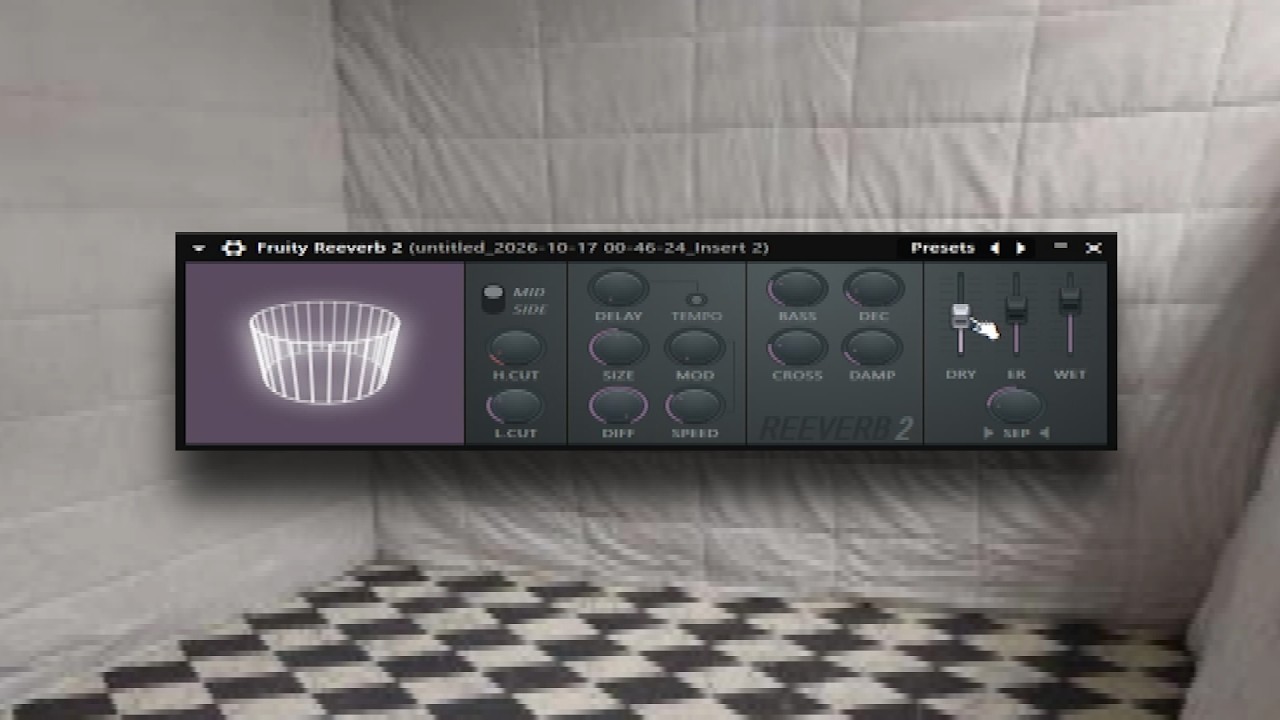Click the Fruity Reeverb 2 title text
The height and width of the screenshot is (720, 1280).
tap(329, 248)
